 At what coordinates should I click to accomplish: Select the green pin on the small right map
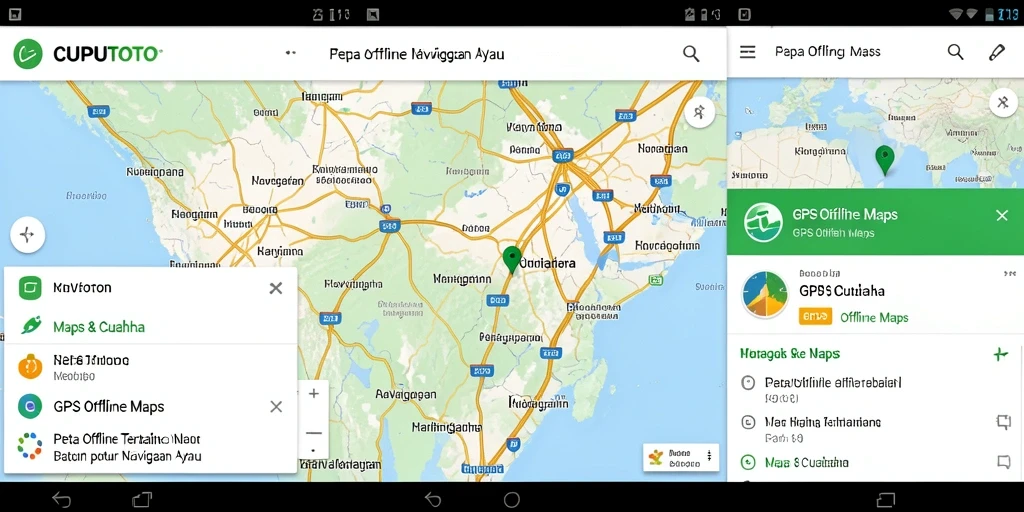[x=884, y=160]
